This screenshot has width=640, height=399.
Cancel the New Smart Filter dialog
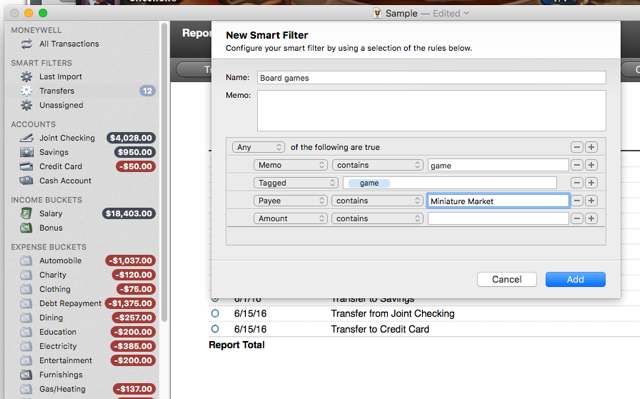[507, 279]
